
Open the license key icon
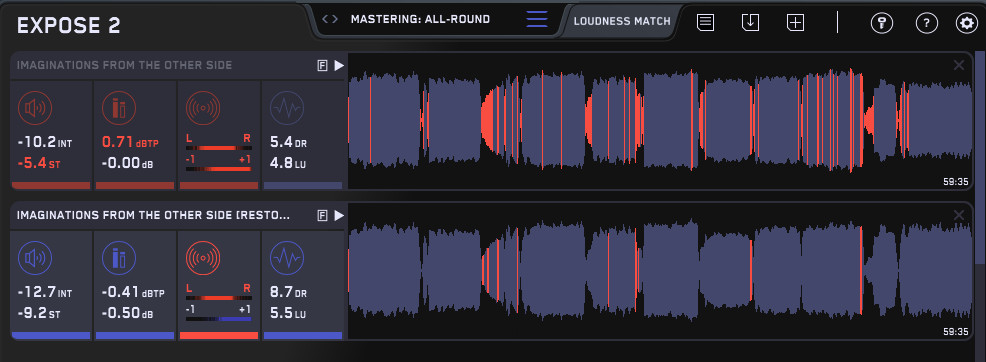tap(882, 23)
